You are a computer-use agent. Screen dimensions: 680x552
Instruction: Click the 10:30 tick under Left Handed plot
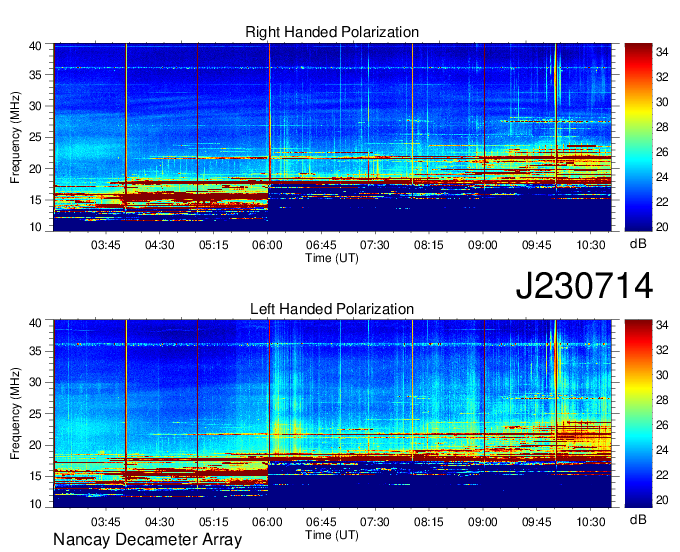pyautogui.click(x=590, y=522)
